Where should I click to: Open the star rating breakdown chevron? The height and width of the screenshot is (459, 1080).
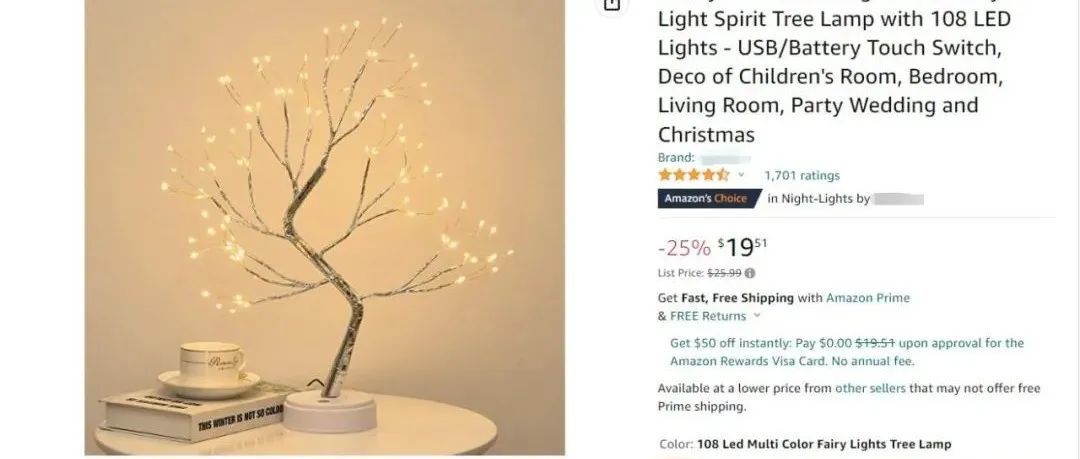tap(741, 175)
